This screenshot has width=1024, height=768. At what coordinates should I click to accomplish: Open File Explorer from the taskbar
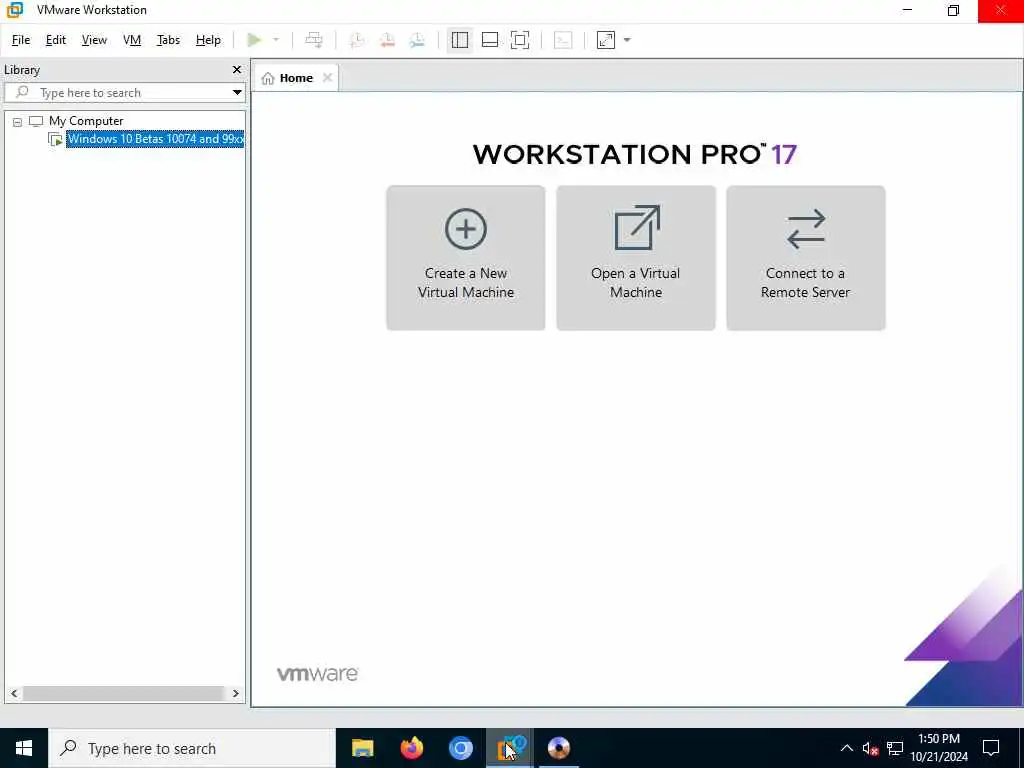click(x=362, y=748)
